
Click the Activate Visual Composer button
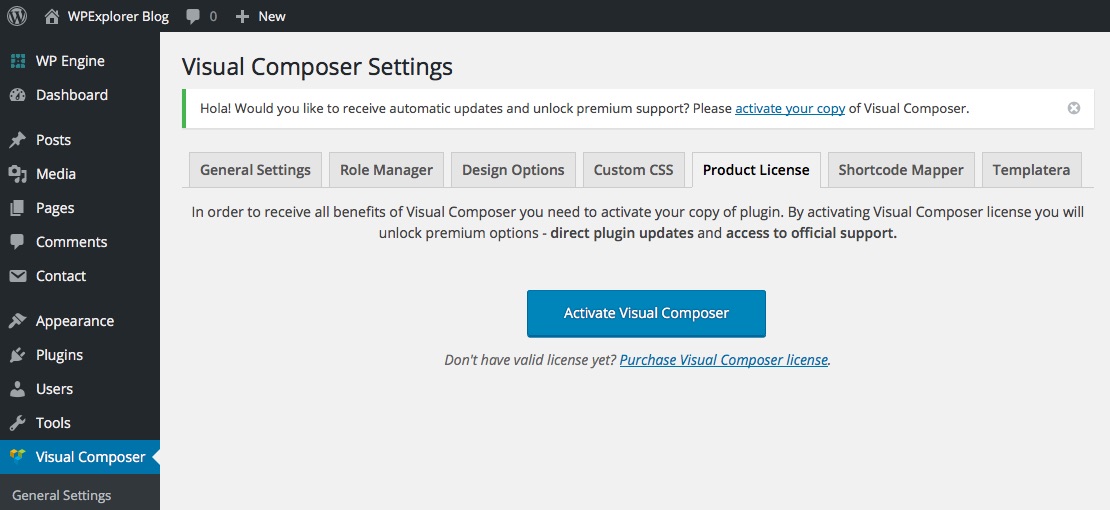click(646, 313)
